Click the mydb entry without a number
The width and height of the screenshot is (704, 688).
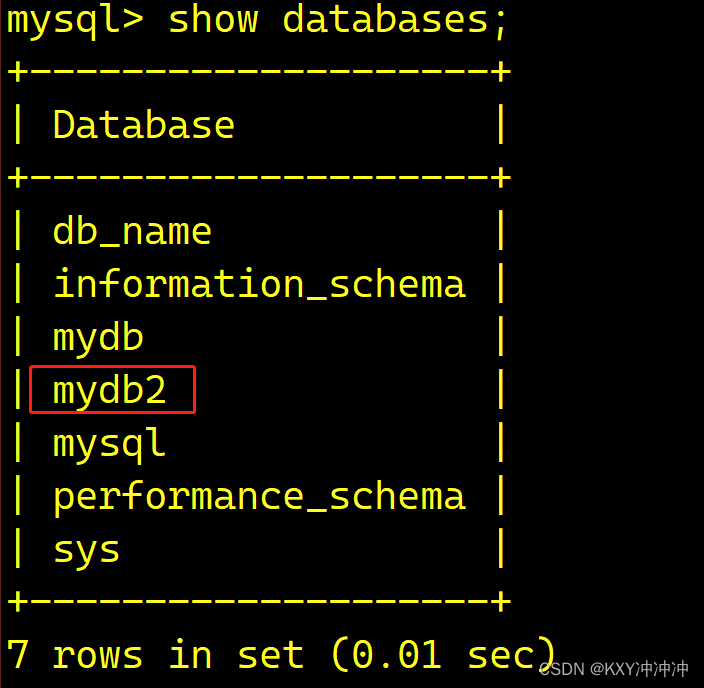click(98, 338)
